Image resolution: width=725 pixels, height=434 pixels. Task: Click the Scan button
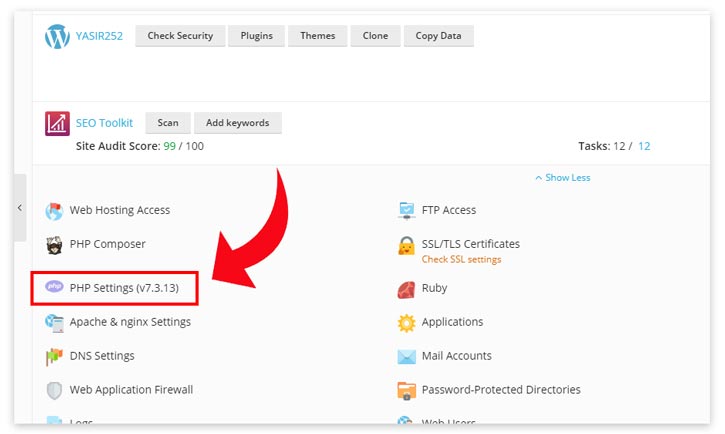tap(168, 123)
